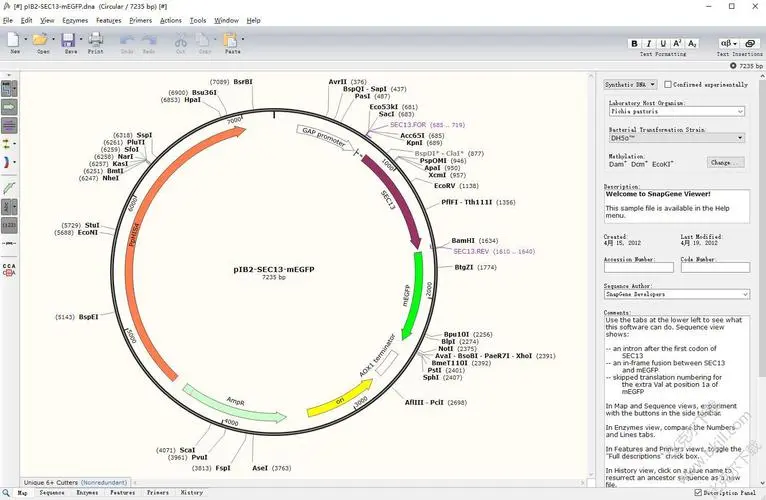Click the Print icon
766x500 pixels.
point(95,40)
